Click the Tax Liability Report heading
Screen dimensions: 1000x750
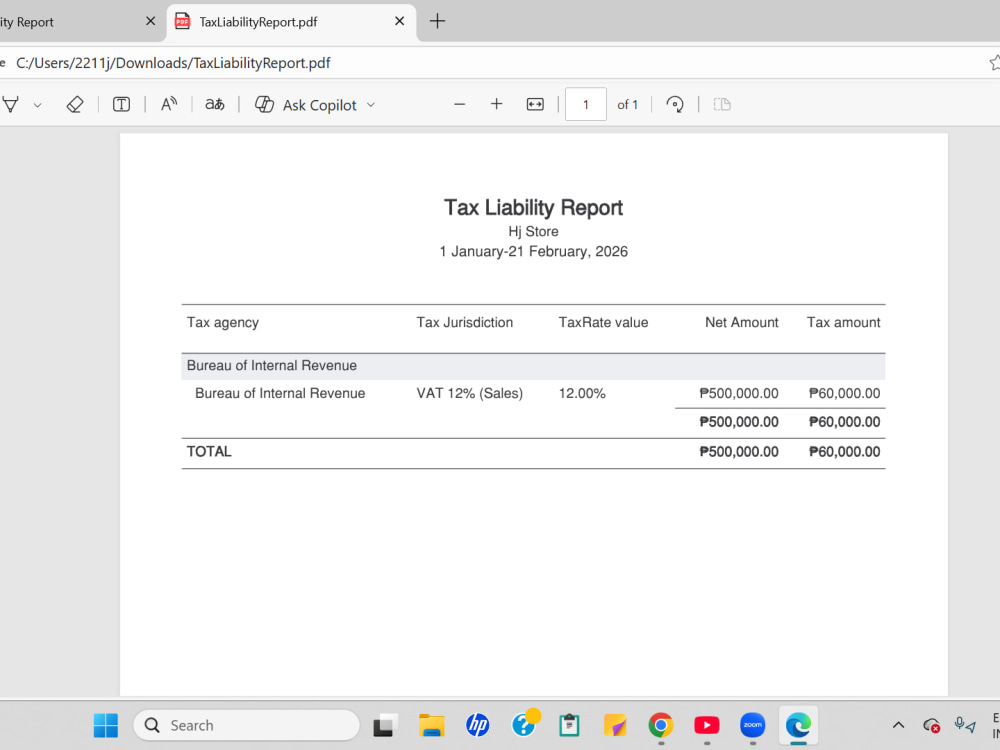pyautogui.click(x=533, y=207)
